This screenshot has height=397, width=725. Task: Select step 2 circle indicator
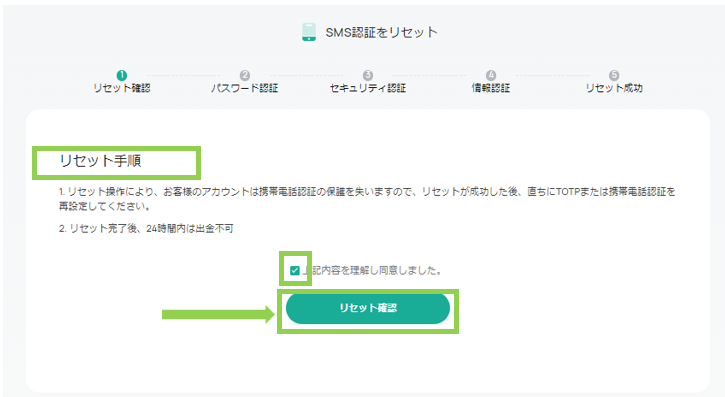coord(245,75)
